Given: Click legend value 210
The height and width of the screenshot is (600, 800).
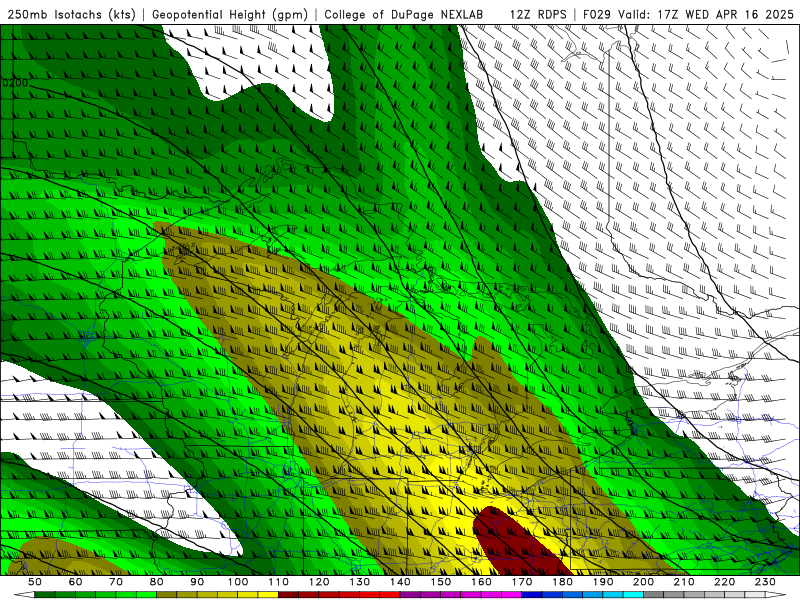Looking at the screenshot, I should tap(684, 582).
